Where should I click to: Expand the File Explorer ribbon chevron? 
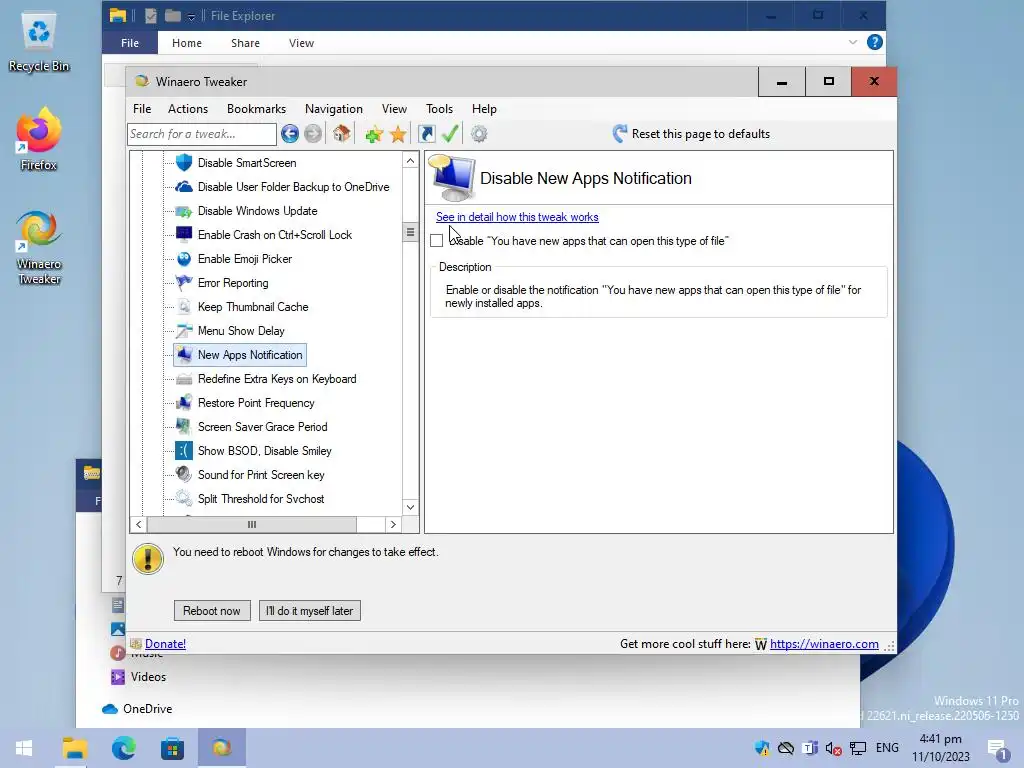[x=852, y=42]
